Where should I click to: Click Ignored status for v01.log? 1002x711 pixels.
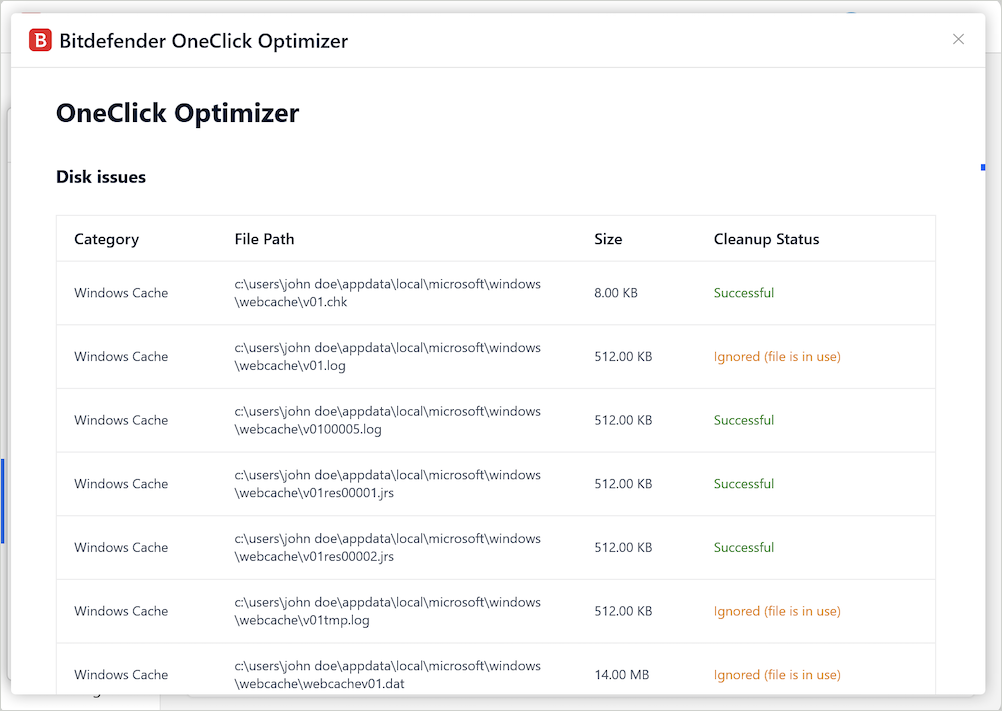[777, 356]
